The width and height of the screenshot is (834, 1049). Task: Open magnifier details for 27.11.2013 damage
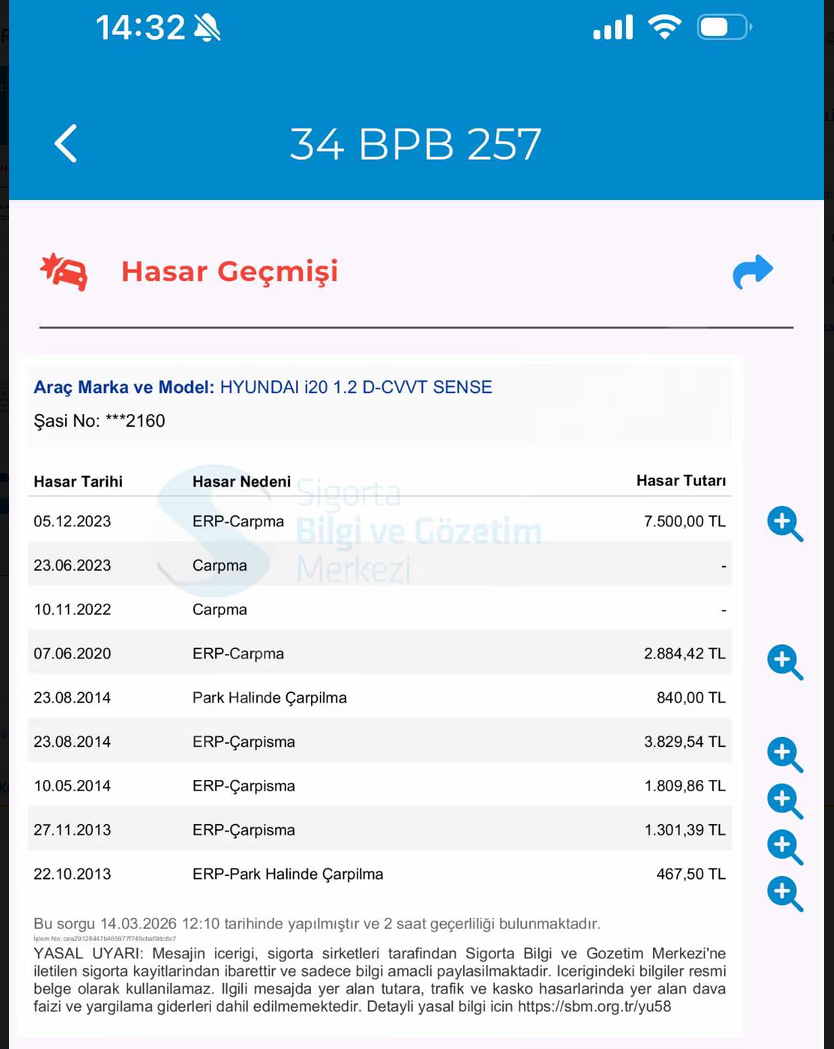(x=785, y=847)
